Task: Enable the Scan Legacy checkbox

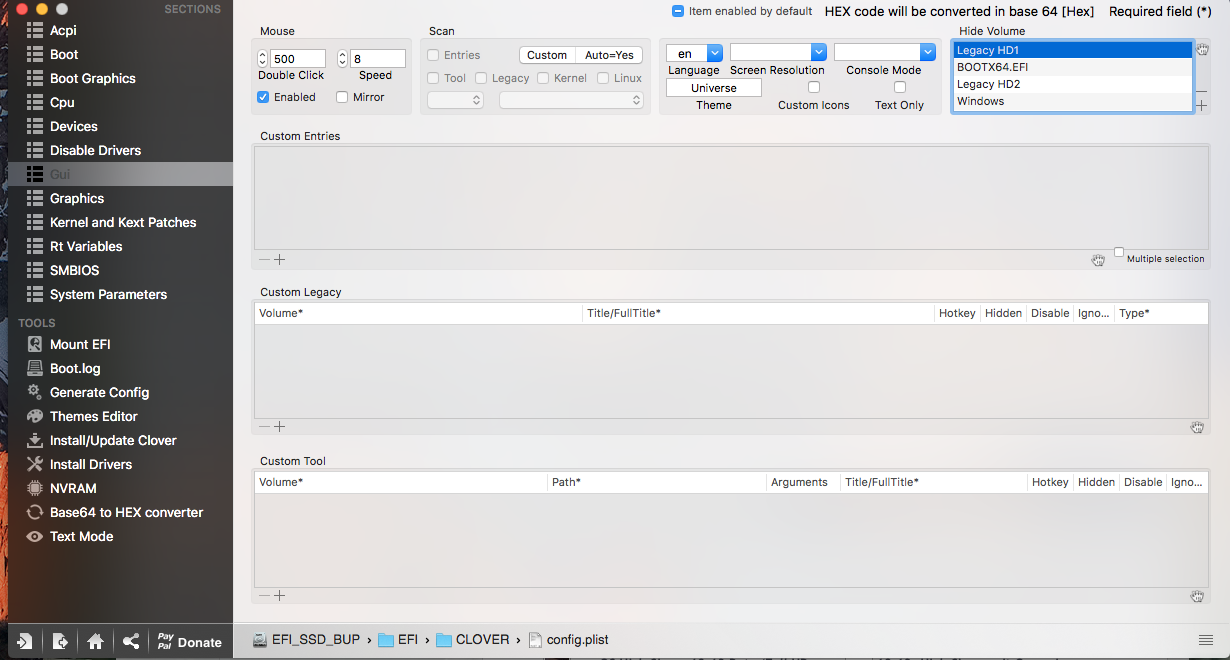Action: click(481, 78)
